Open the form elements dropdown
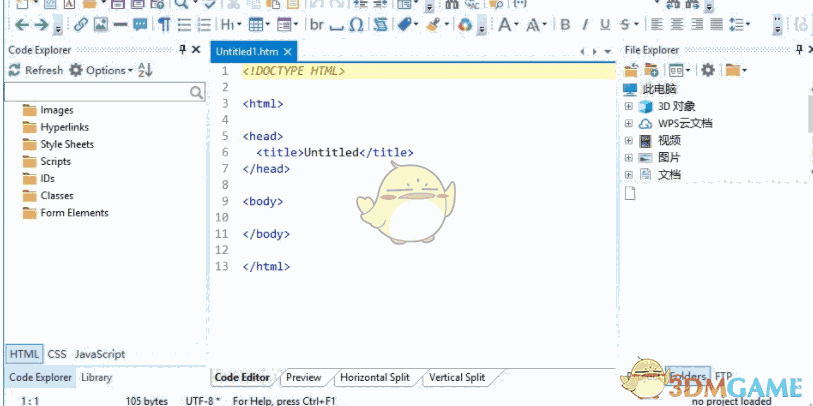This screenshot has width=813, height=406. coord(287,24)
